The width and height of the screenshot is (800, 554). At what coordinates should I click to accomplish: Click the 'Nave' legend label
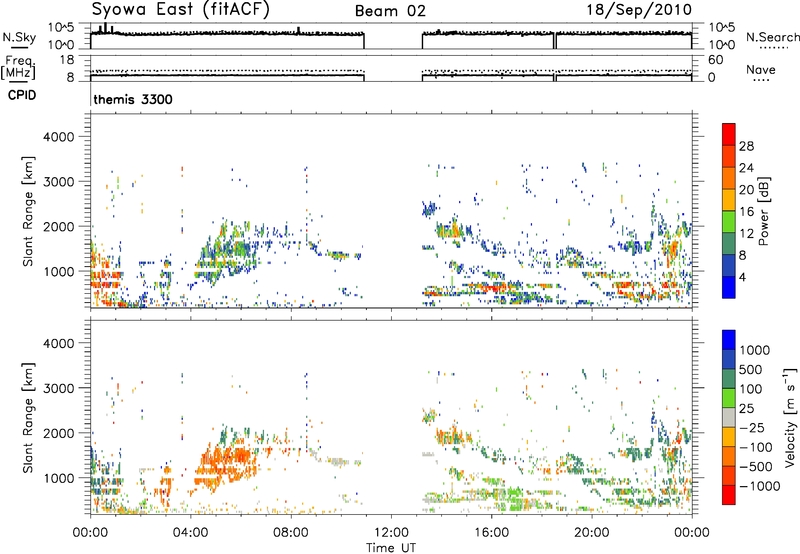[x=760, y=69]
